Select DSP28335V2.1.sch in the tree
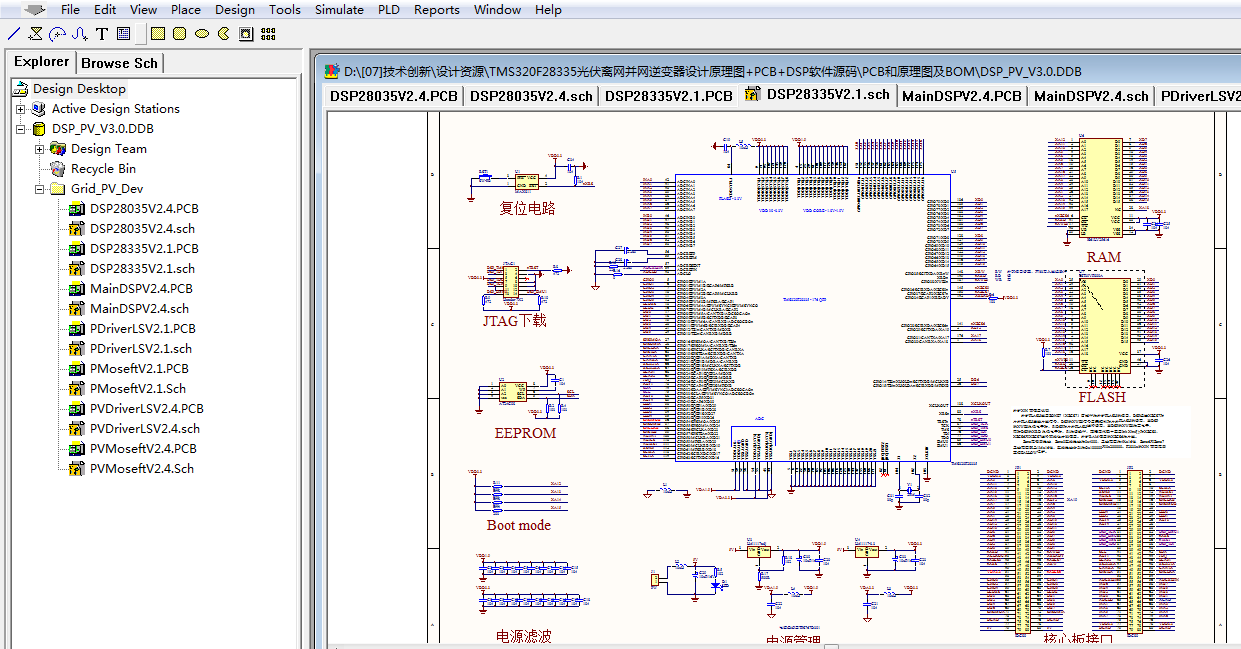This screenshot has width=1241, height=649. point(142,268)
